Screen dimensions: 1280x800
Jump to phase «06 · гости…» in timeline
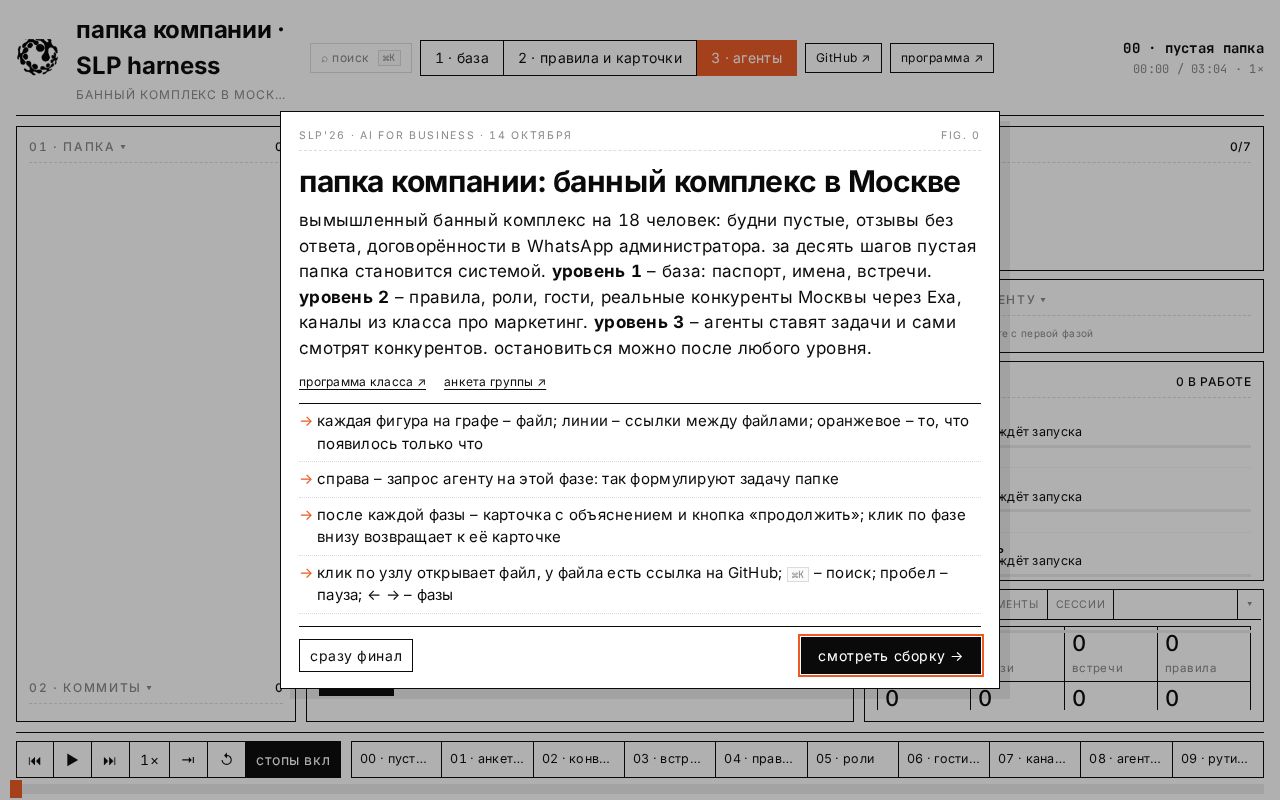(944, 759)
